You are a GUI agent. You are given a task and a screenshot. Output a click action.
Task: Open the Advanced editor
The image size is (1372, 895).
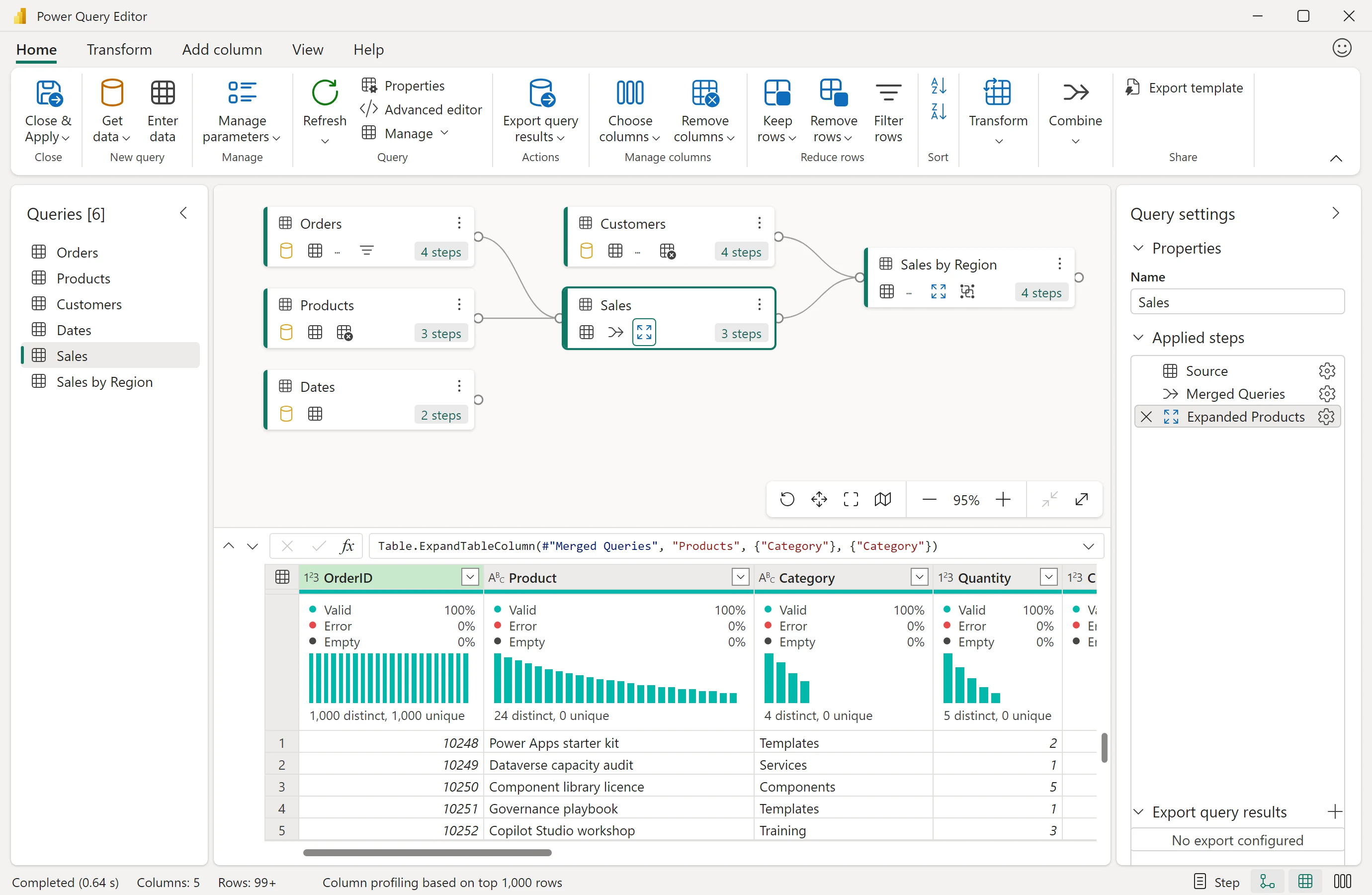click(x=422, y=109)
